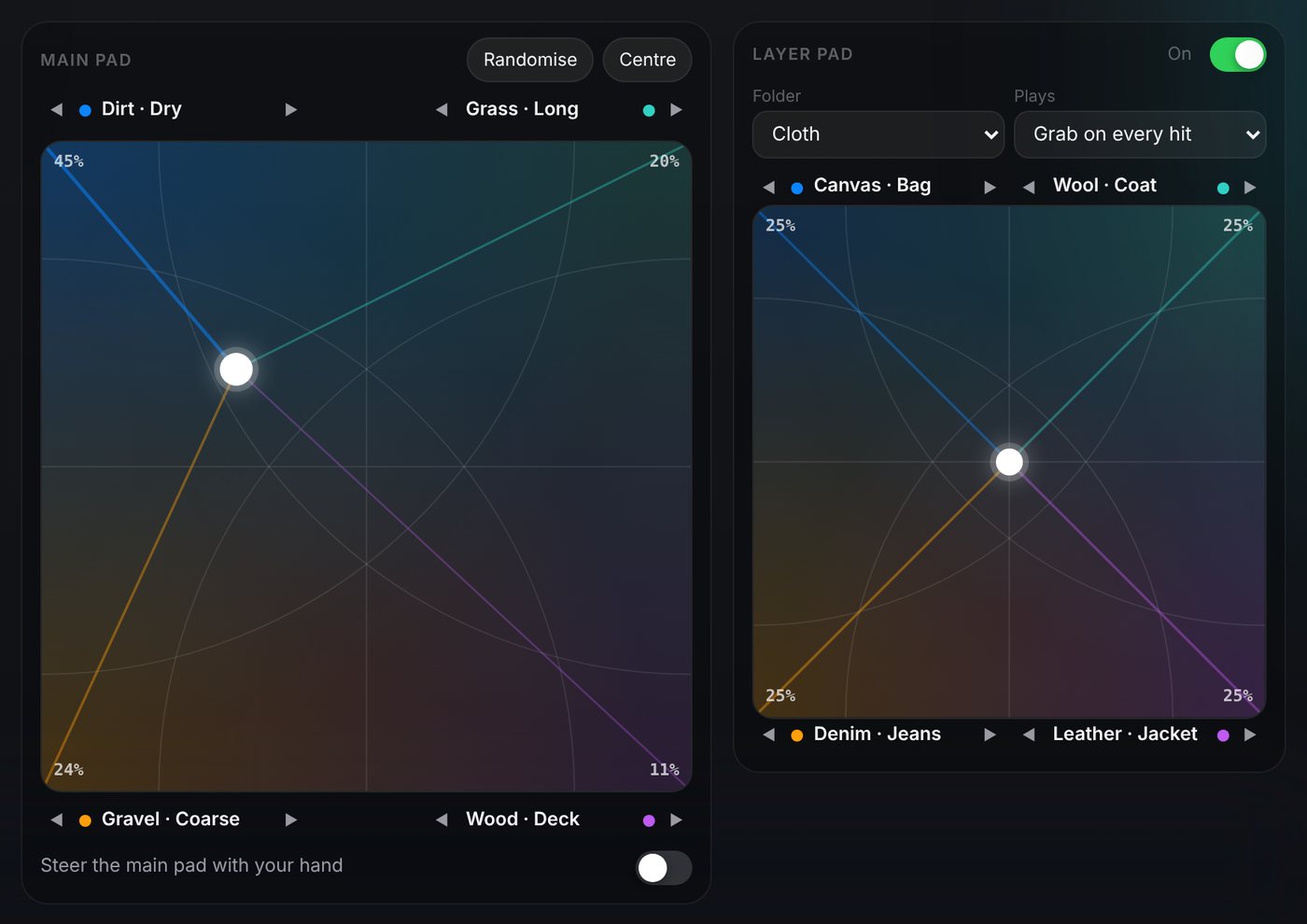Click the blue dot beside Dirt · Dry
The width and height of the screenshot is (1307, 924).
[85, 110]
